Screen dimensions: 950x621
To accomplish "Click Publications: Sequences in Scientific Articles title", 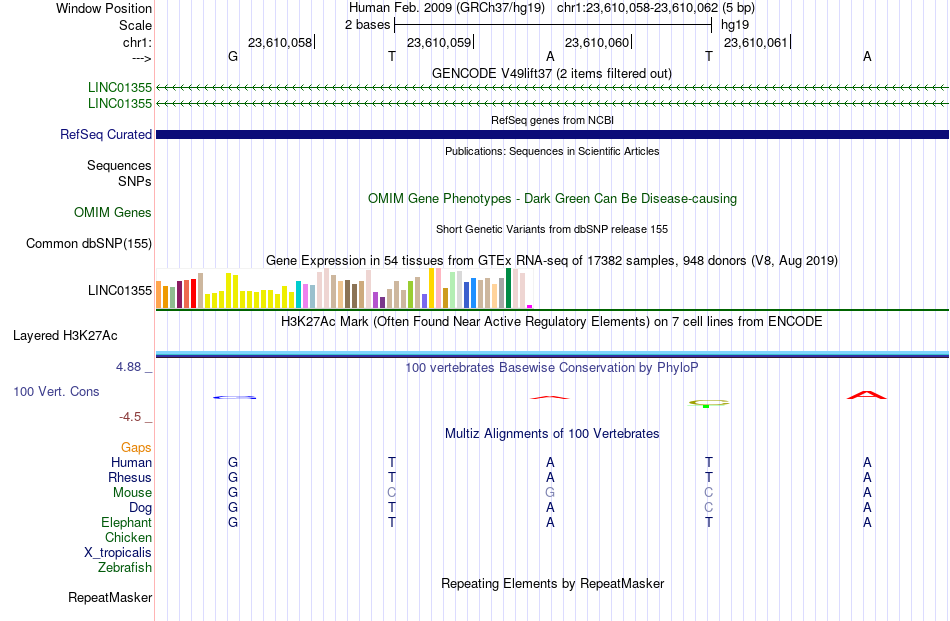I will [x=552, y=151].
